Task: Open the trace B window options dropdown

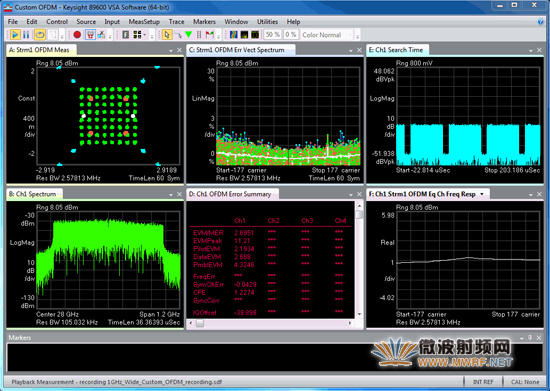Action: [171, 195]
